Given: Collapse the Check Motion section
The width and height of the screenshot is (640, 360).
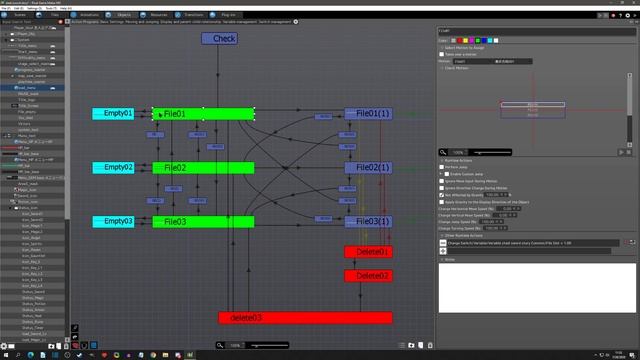Looking at the screenshot, I should point(442,68).
